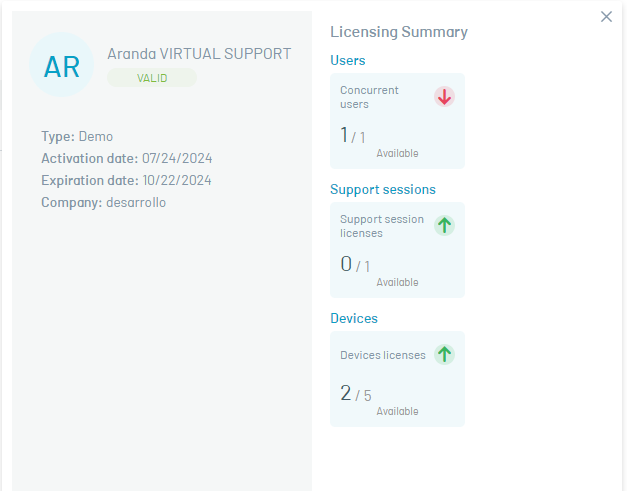
Task: Click the Type: Demo line
Action: point(77,136)
